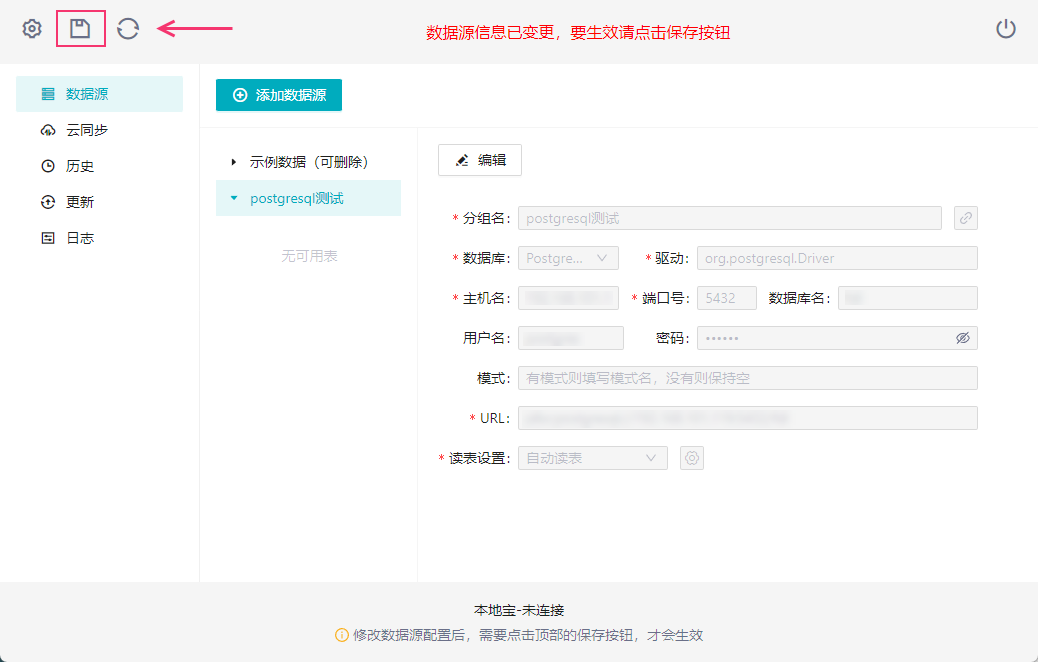The image size is (1038, 662).
Task: Open the 历史 sidebar item
Action: pos(99,166)
